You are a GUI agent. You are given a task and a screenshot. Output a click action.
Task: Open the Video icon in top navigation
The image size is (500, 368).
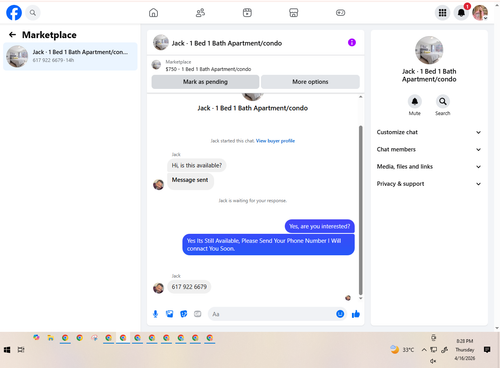pyautogui.click(x=247, y=13)
